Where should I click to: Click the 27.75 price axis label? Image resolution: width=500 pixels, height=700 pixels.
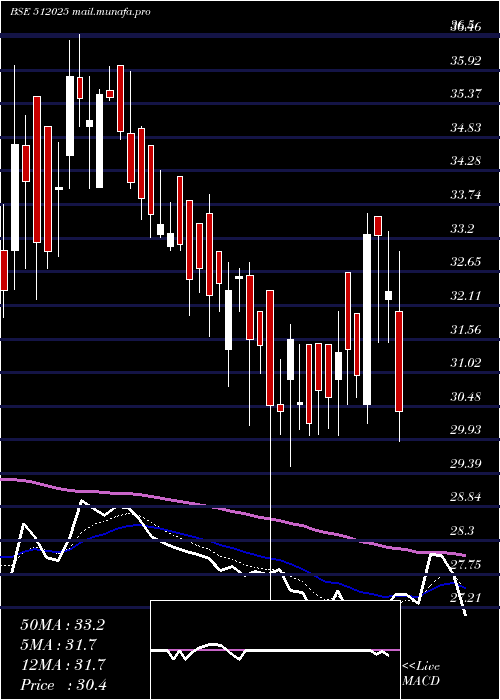[466, 565]
